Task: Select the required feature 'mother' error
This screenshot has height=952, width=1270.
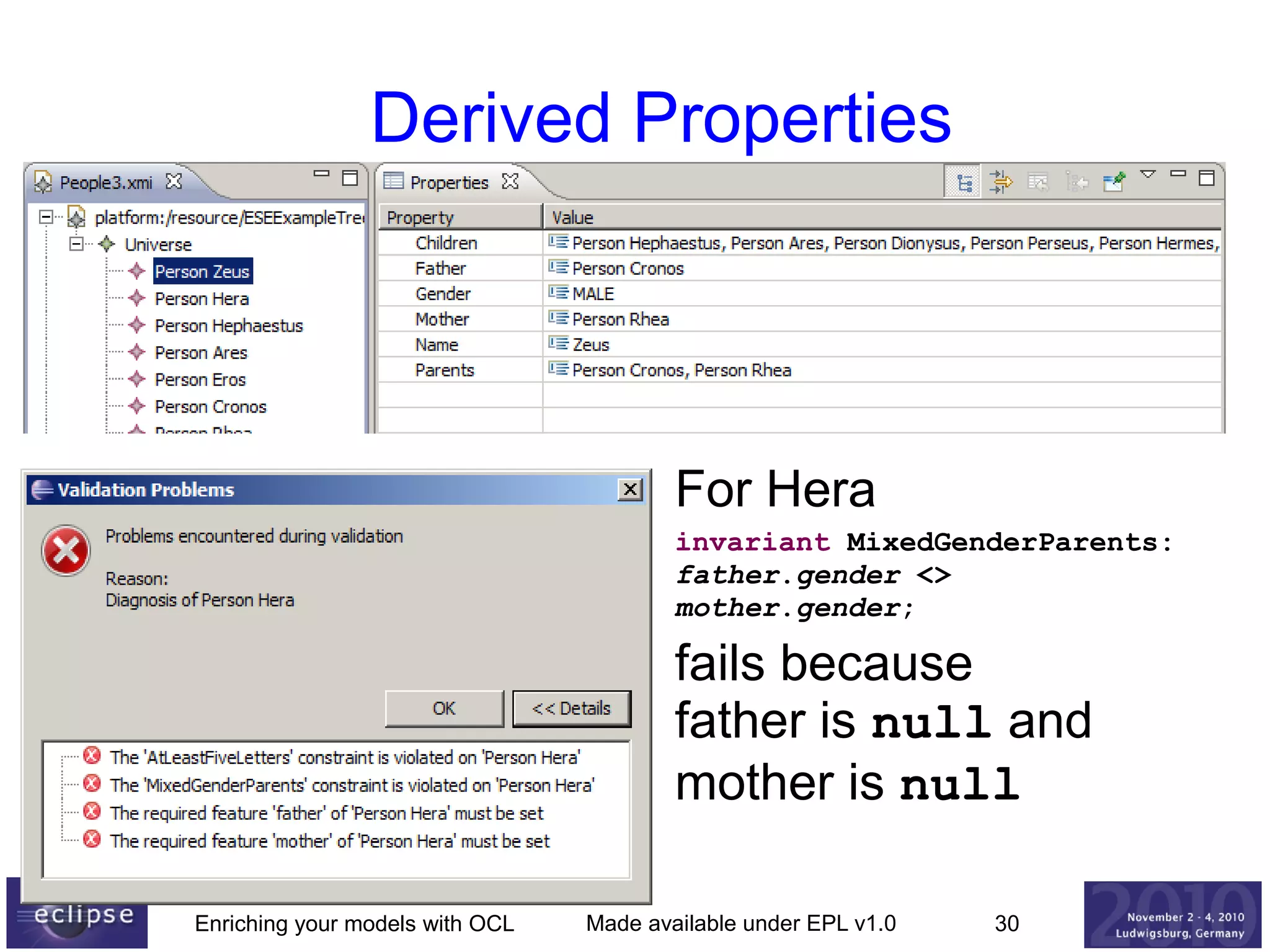Action: click(x=329, y=841)
